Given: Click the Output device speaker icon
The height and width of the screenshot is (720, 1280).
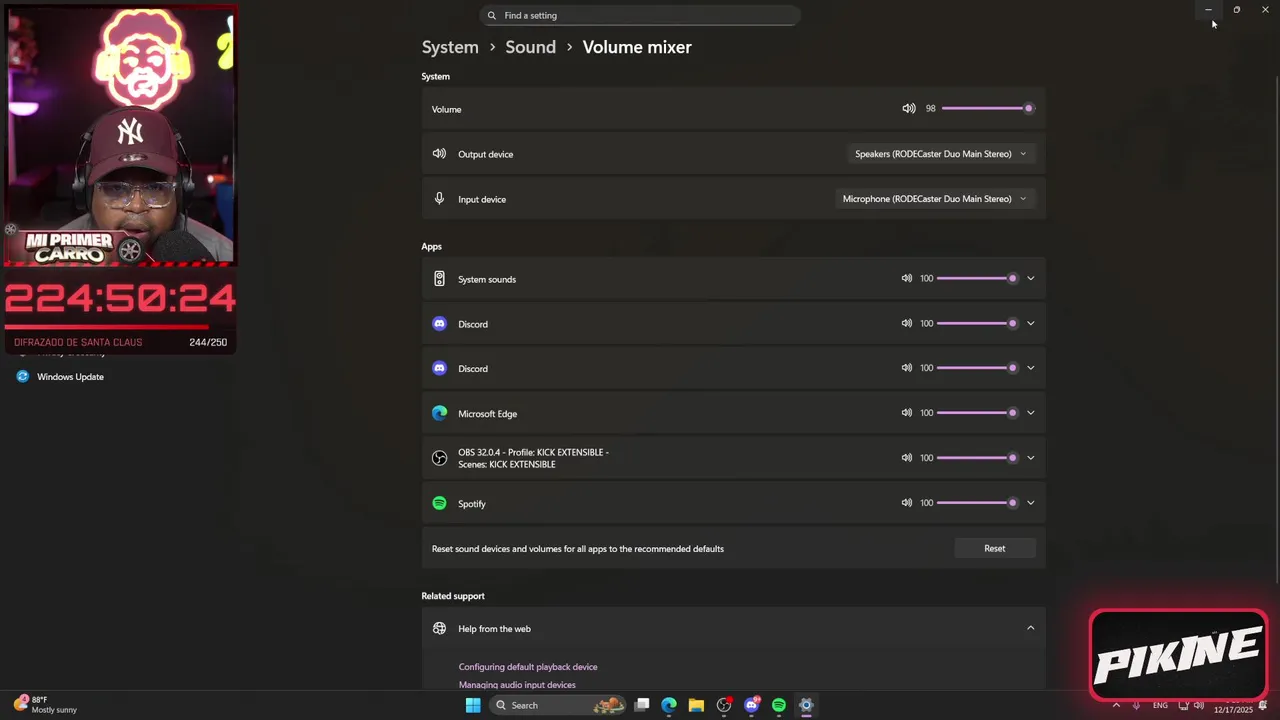Looking at the screenshot, I should click(x=439, y=154).
